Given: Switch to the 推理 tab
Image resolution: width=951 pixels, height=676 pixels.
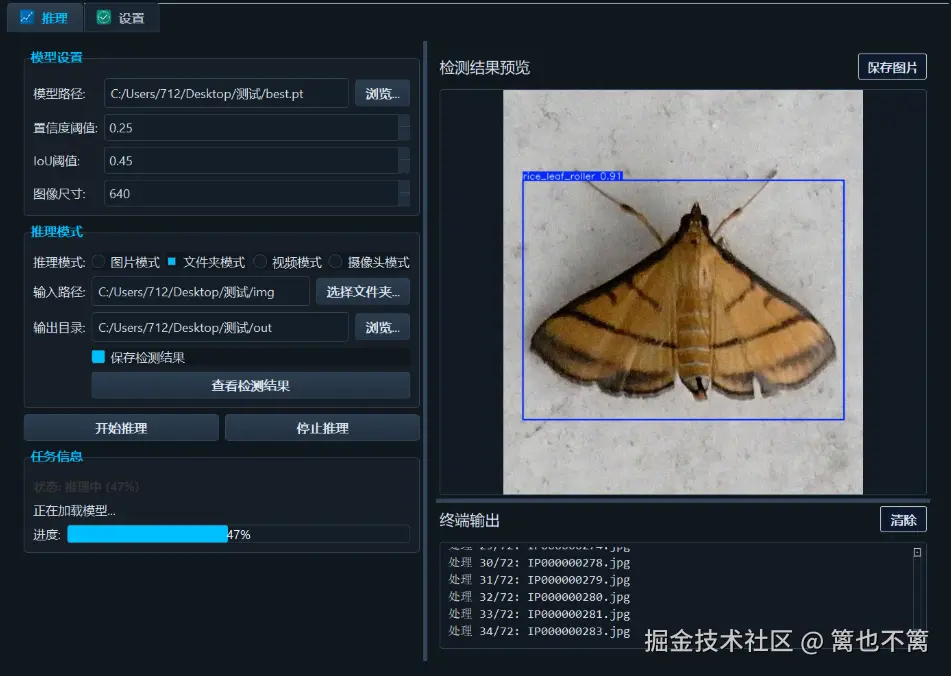Looking at the screenshot, I should pyautogui.click(x=44, y=18).
